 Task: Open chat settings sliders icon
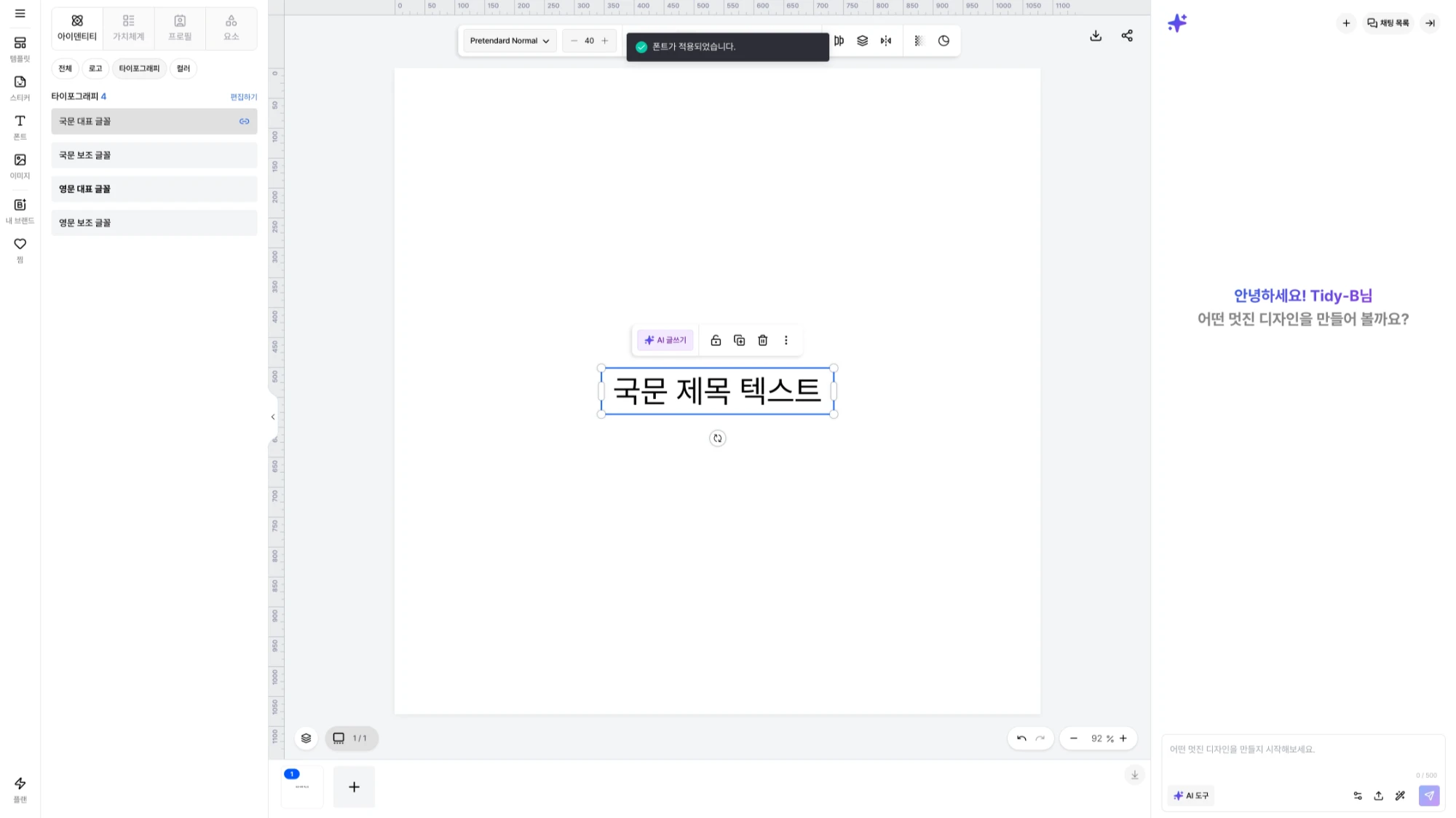(1358, 796)
